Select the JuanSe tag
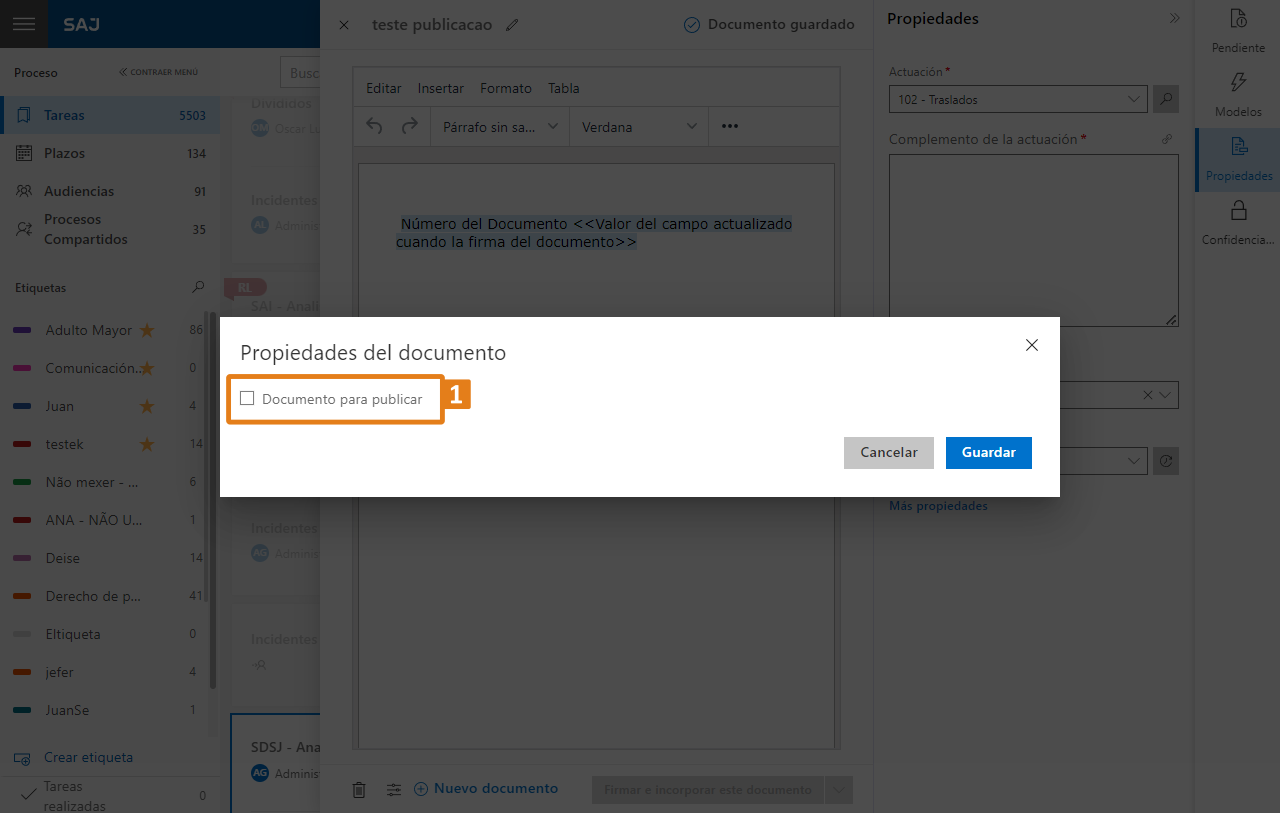The image size is (1280, 813). (67, 710)
